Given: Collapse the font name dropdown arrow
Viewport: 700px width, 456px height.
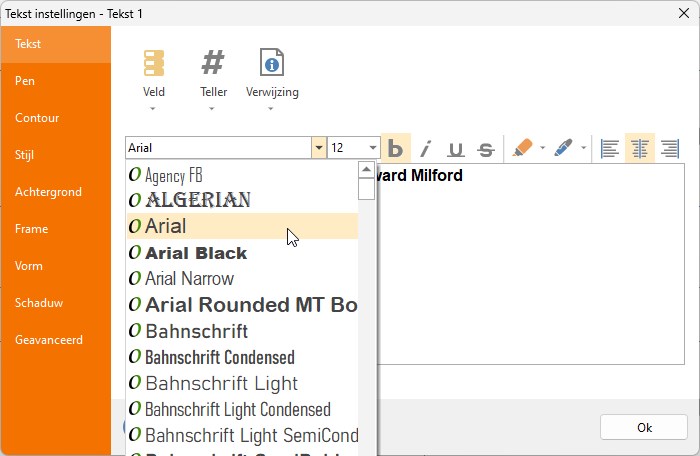Looking at the screenshot, I should (319, 148).
